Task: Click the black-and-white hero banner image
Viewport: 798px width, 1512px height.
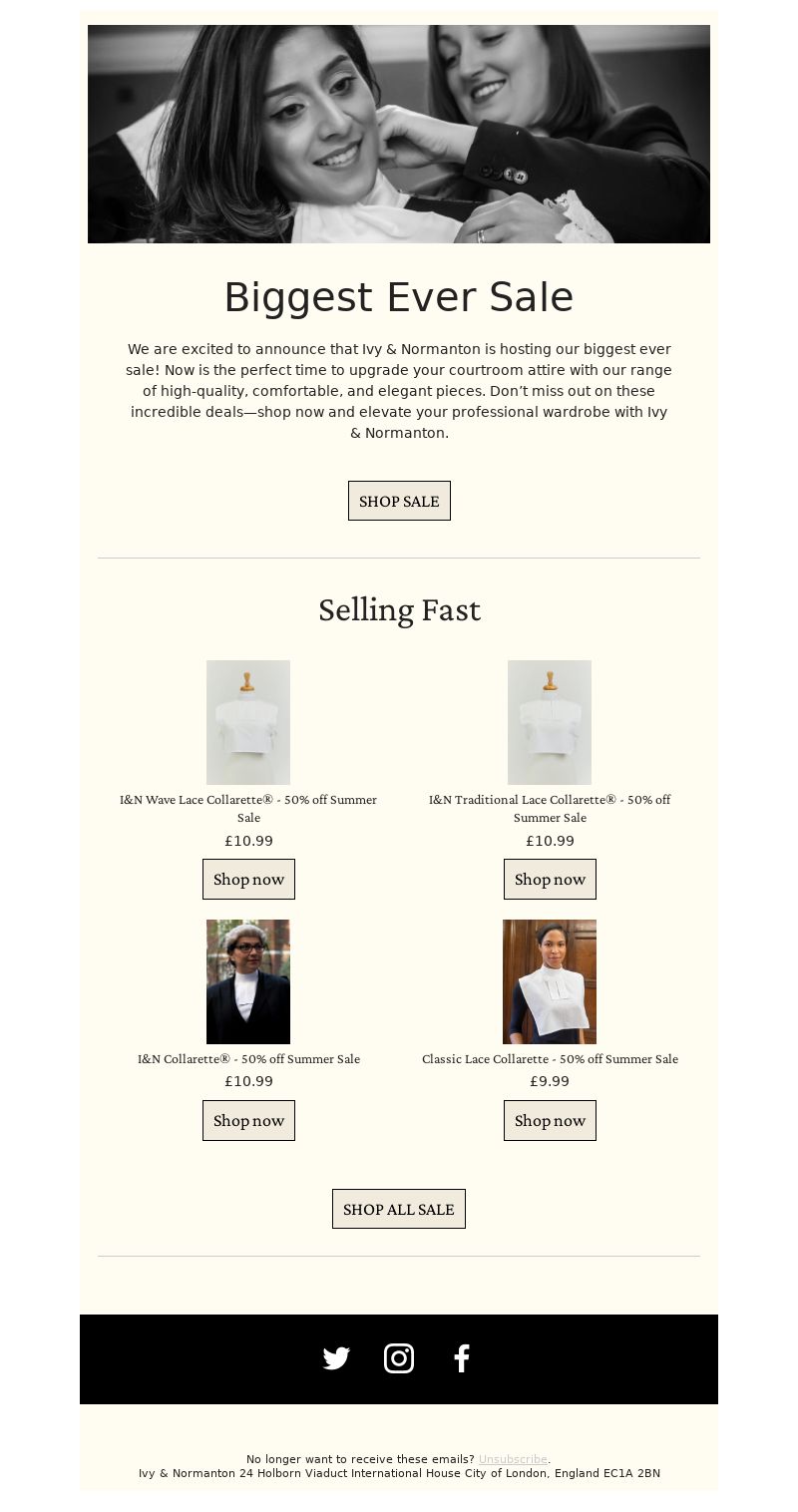Action: 399,134
